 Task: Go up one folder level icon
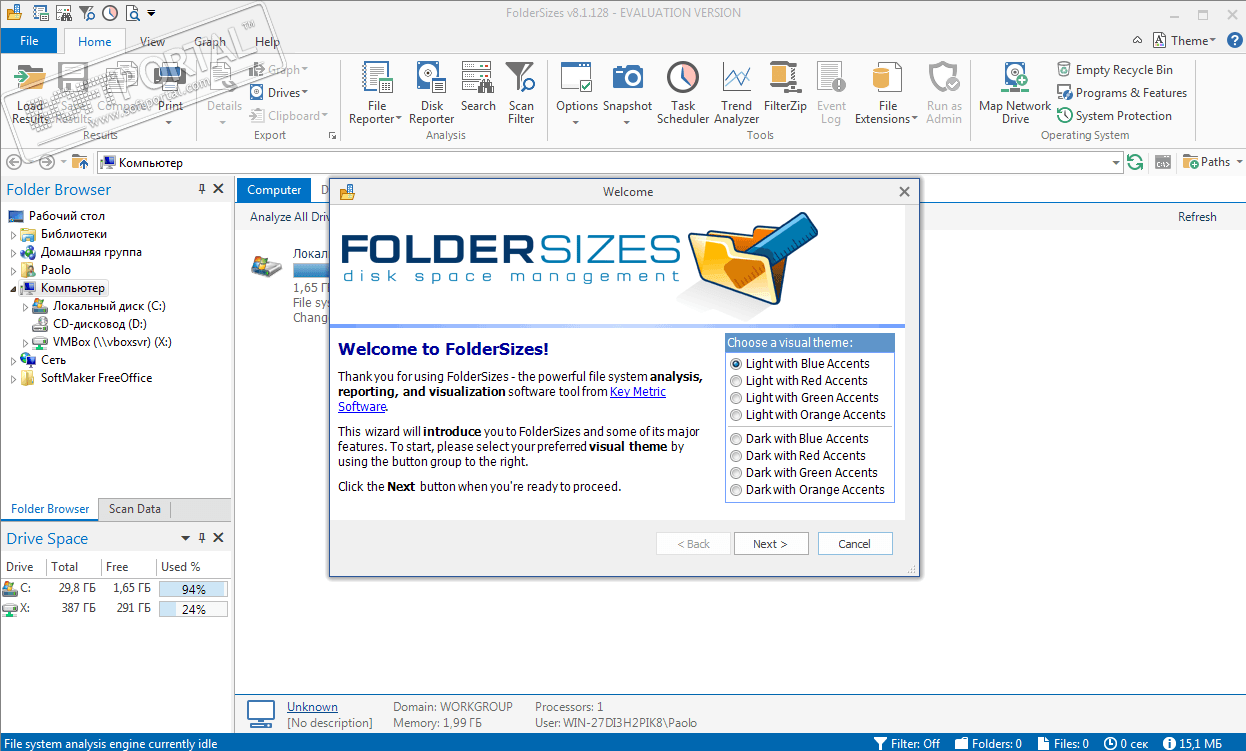coord(80,162)
